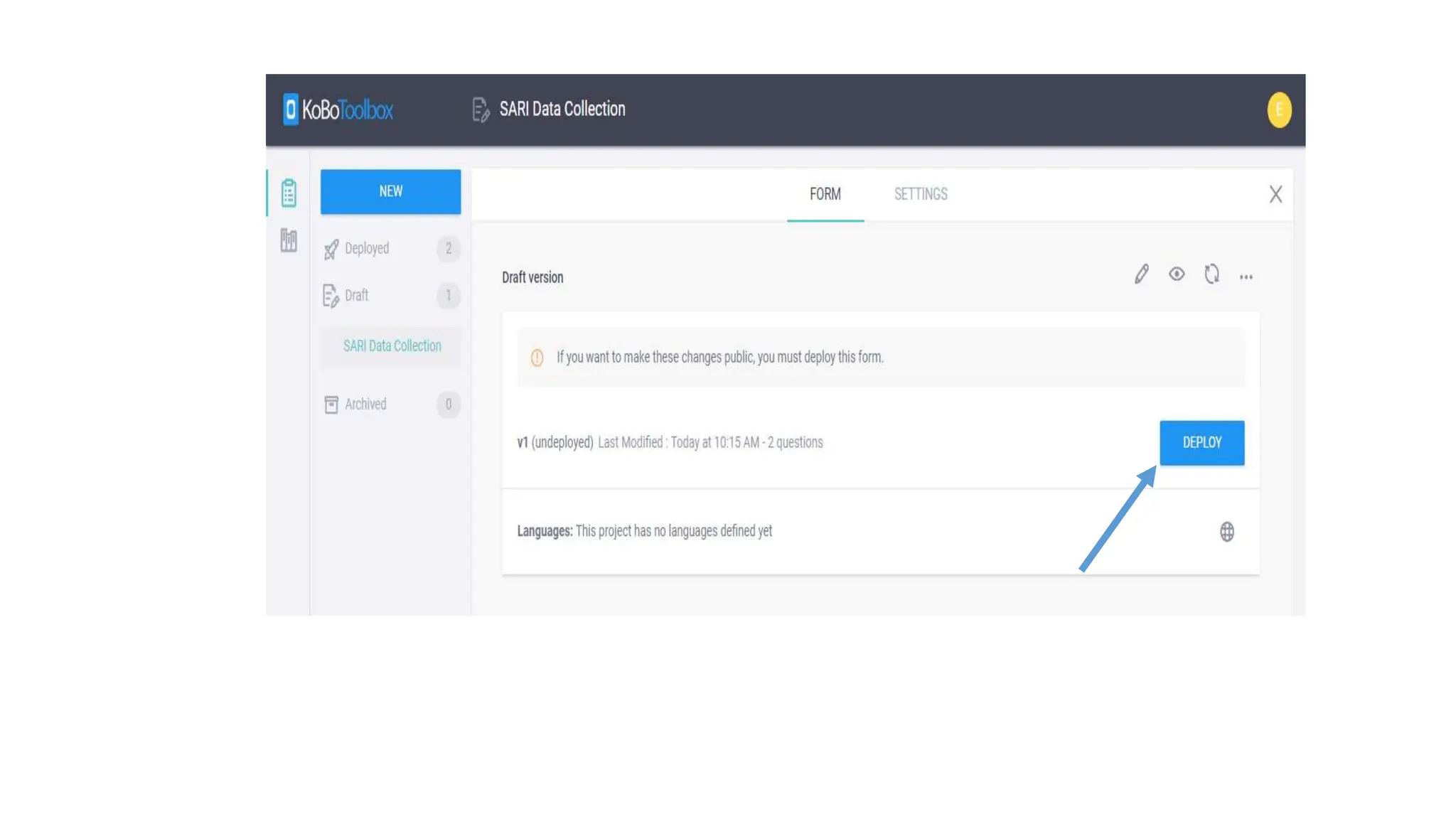Image resolution: width=1456 pixels, height=819 pixels.
Task: Switch to the FORM tab
Action: click(x=825, y=194)
